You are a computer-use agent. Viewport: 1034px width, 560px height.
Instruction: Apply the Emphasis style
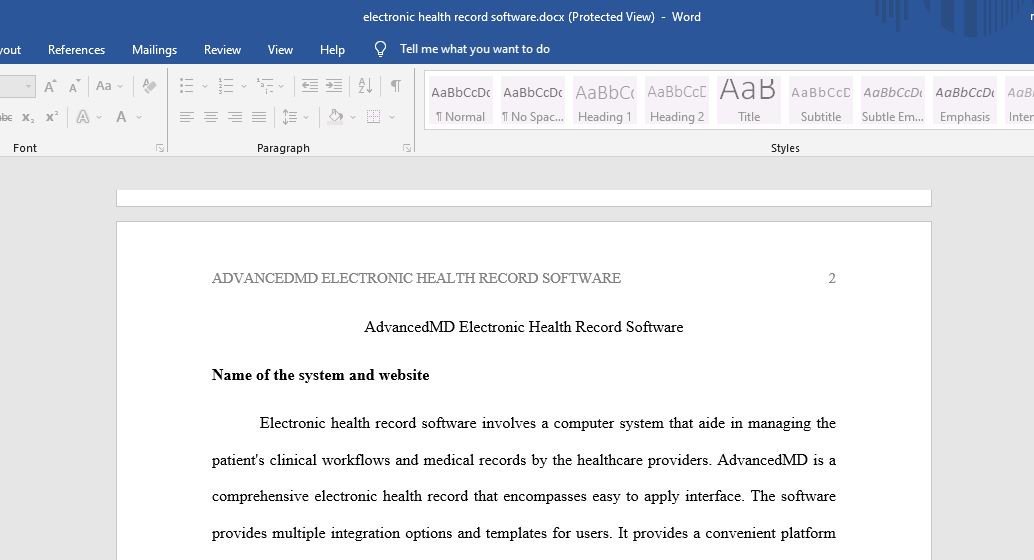pyautogui.click(x=965, y=101)
